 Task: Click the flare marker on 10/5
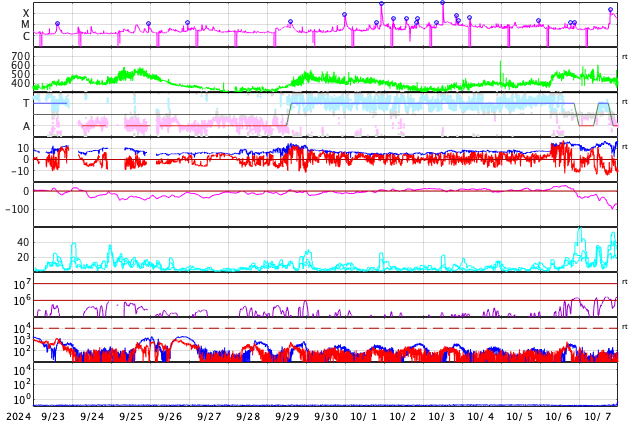(x=538, y=21)
